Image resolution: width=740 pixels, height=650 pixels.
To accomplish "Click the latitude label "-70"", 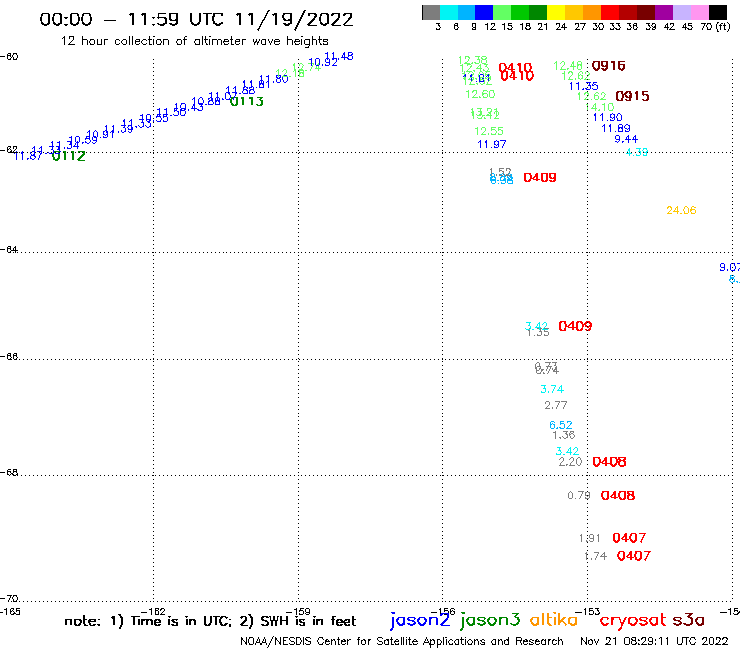I will tap(9, 599).
